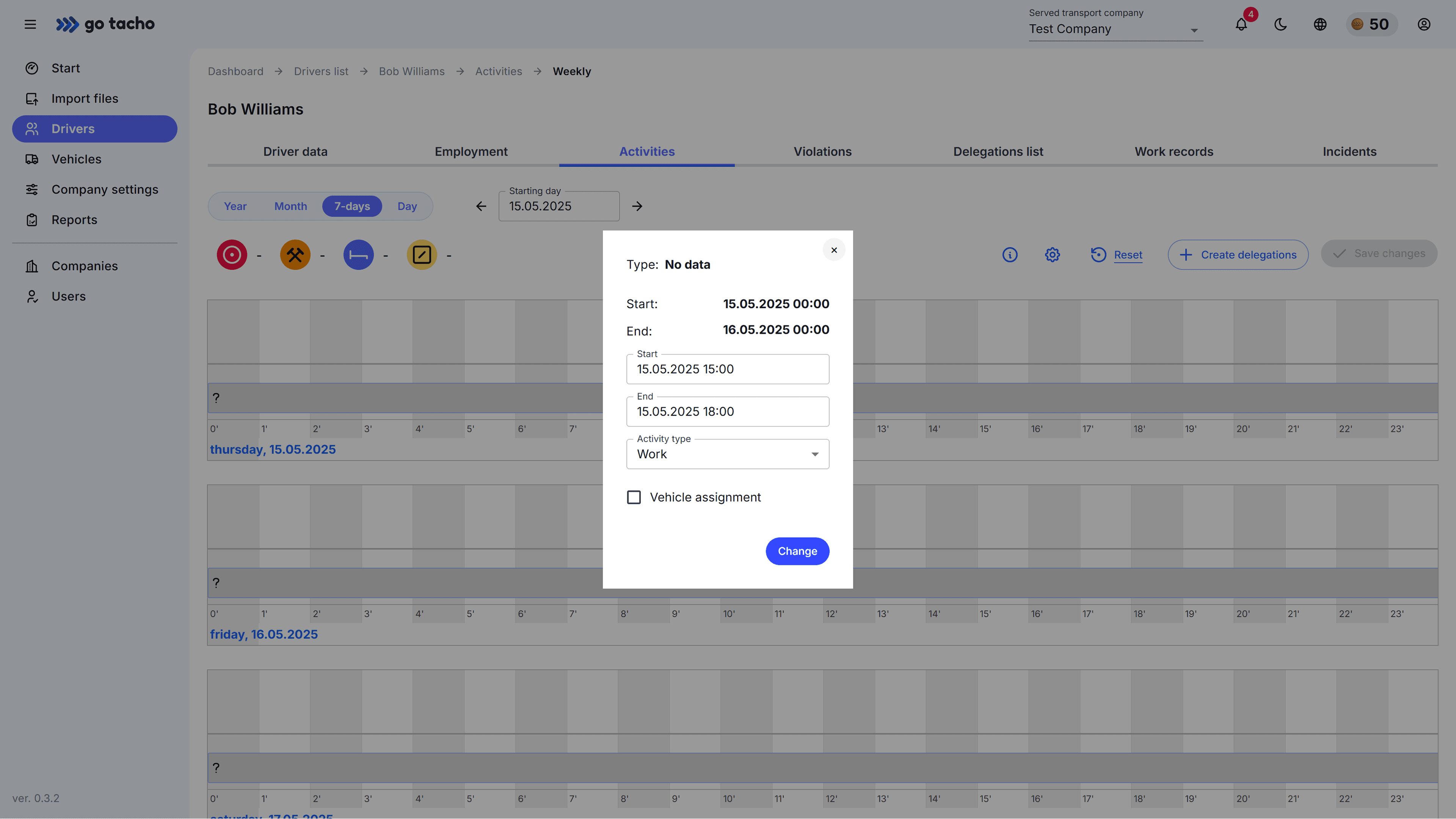Open the Violations tab
The image size is (1456, 819).
point(822,151)
